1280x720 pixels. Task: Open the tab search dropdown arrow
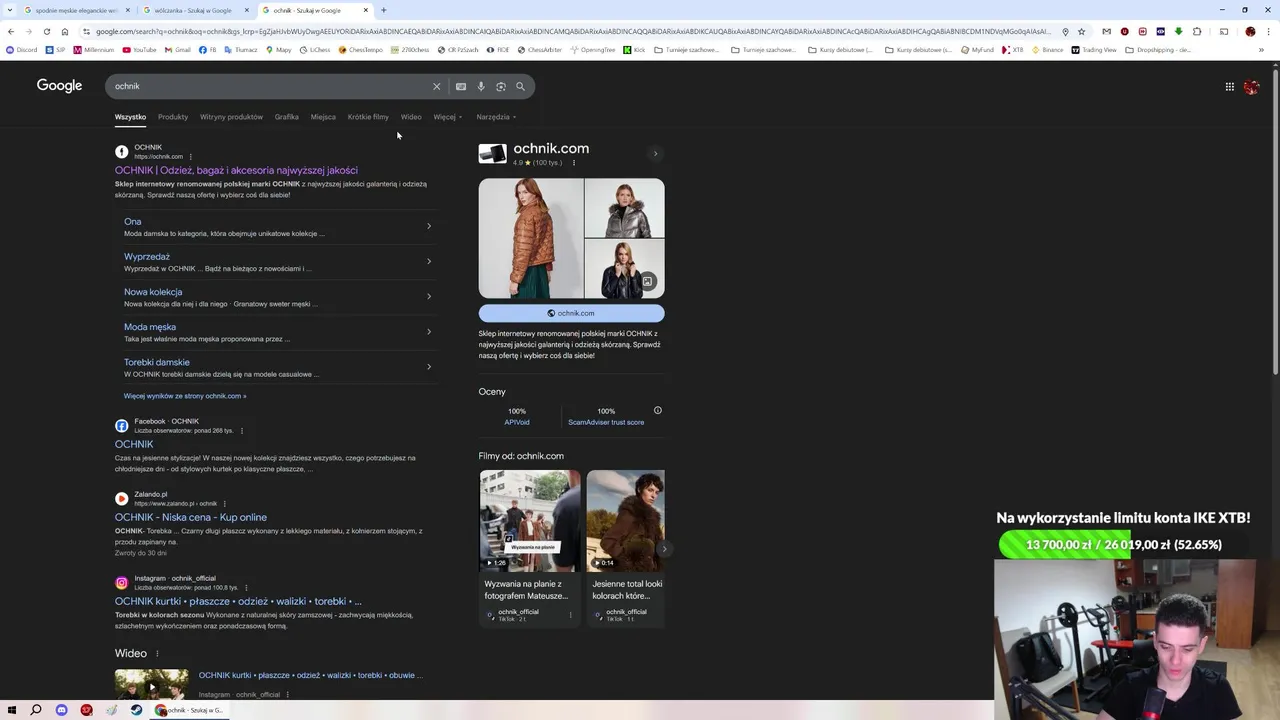coord(10,10)
